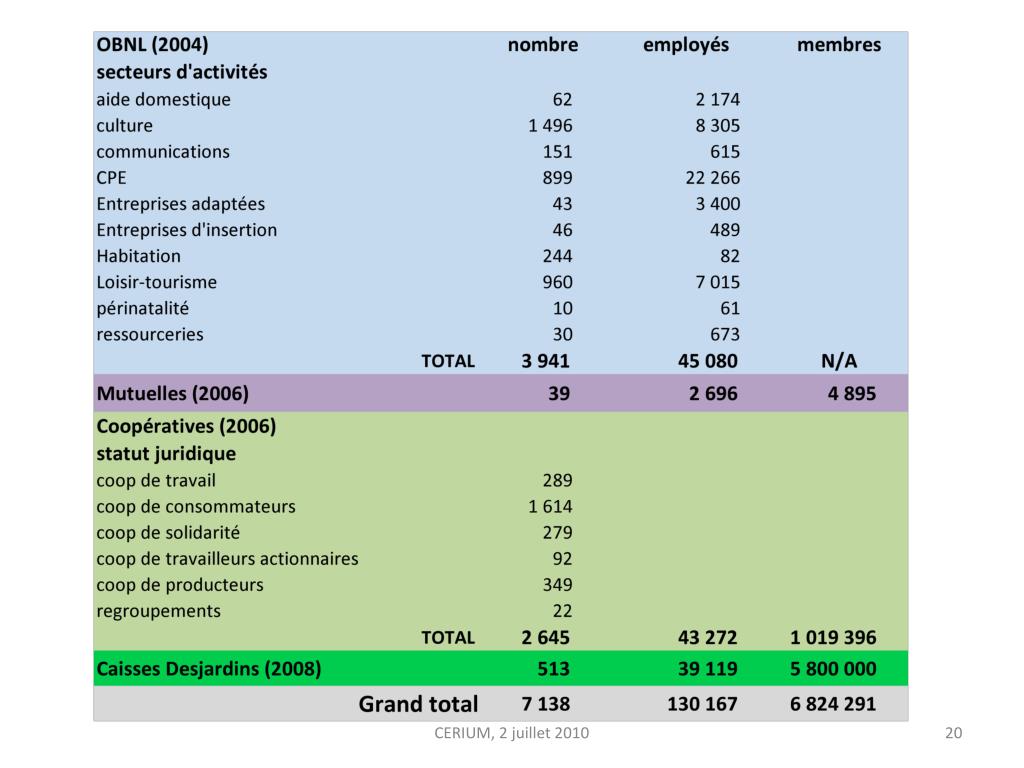
Task: Click Caisses Desjardins membres '5 800 000'
Action: (833, 669)
